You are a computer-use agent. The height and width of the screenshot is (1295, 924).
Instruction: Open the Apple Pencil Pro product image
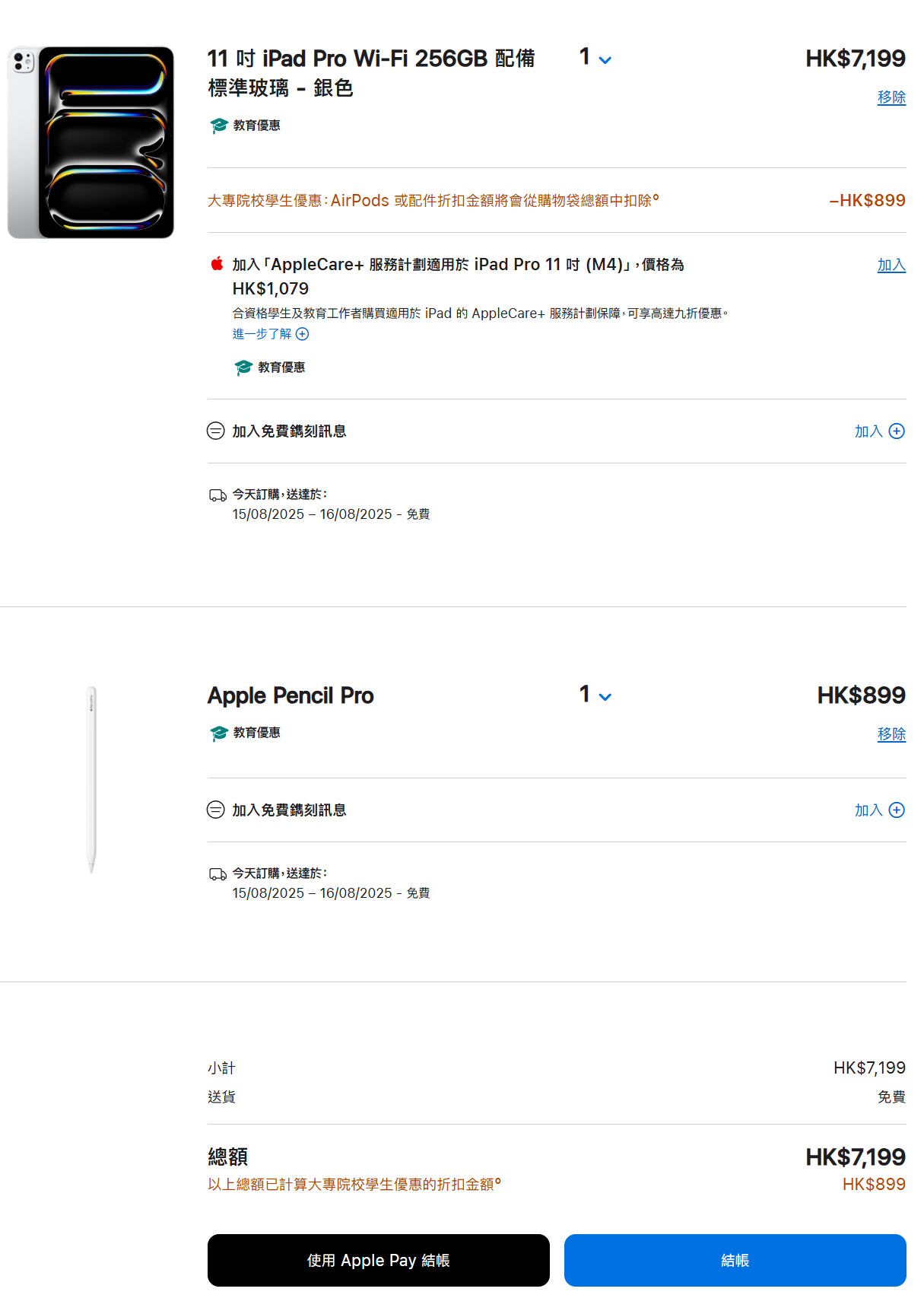pos(91,779)
